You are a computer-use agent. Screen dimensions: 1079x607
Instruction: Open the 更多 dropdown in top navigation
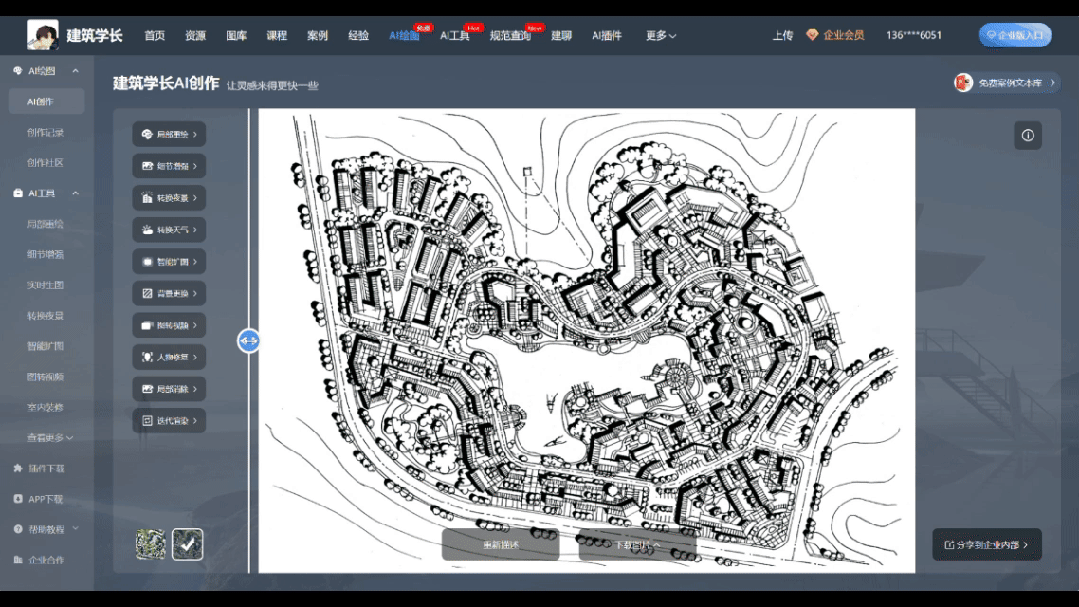pos(661,35)
